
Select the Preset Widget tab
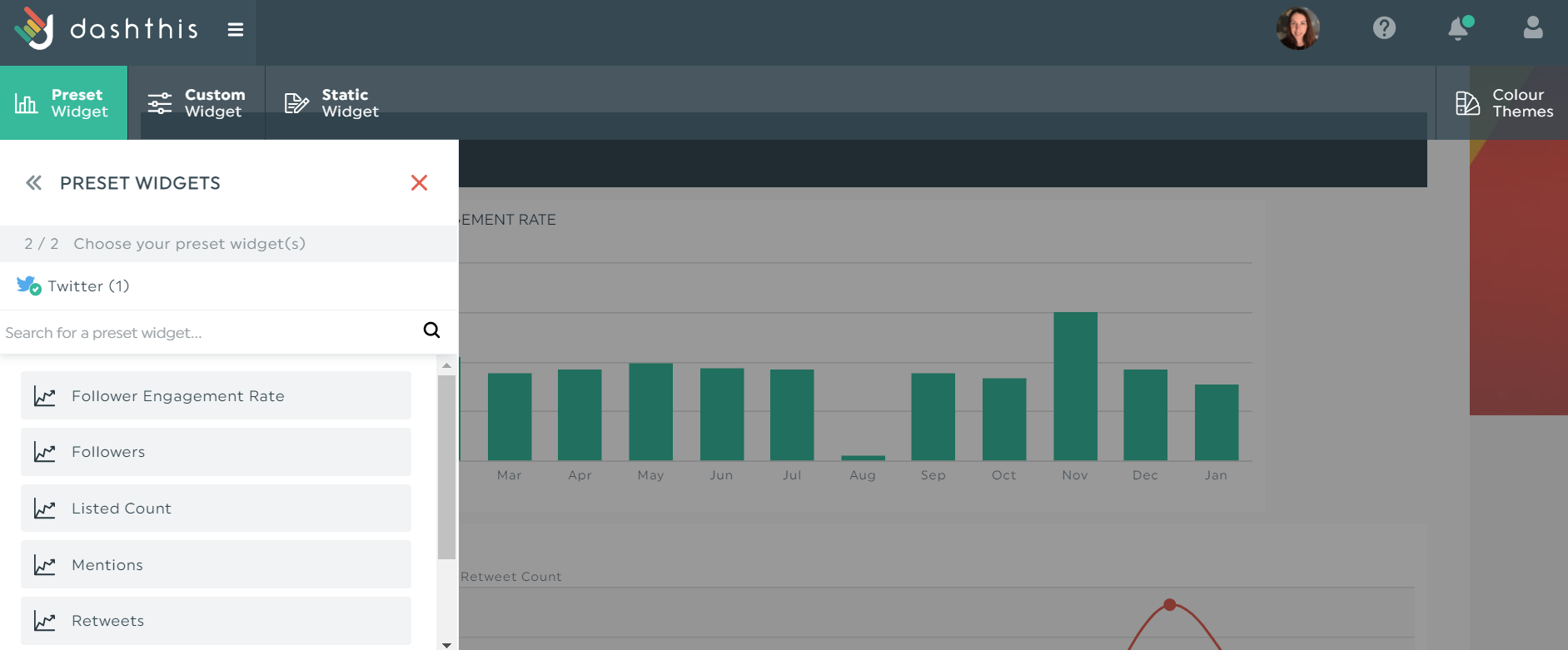click(x=63, y=102)
